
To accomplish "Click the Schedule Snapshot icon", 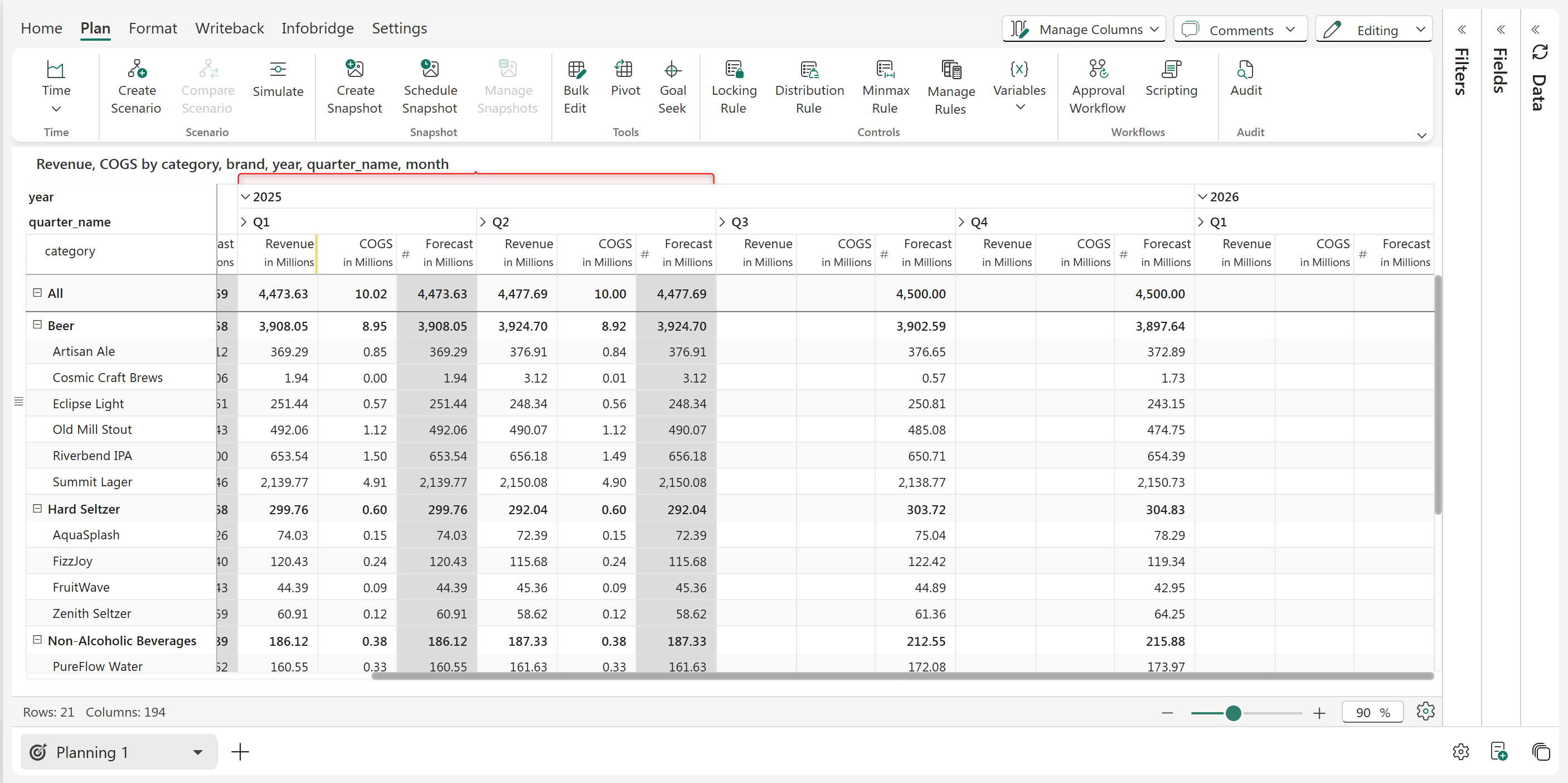I will 430,69.
